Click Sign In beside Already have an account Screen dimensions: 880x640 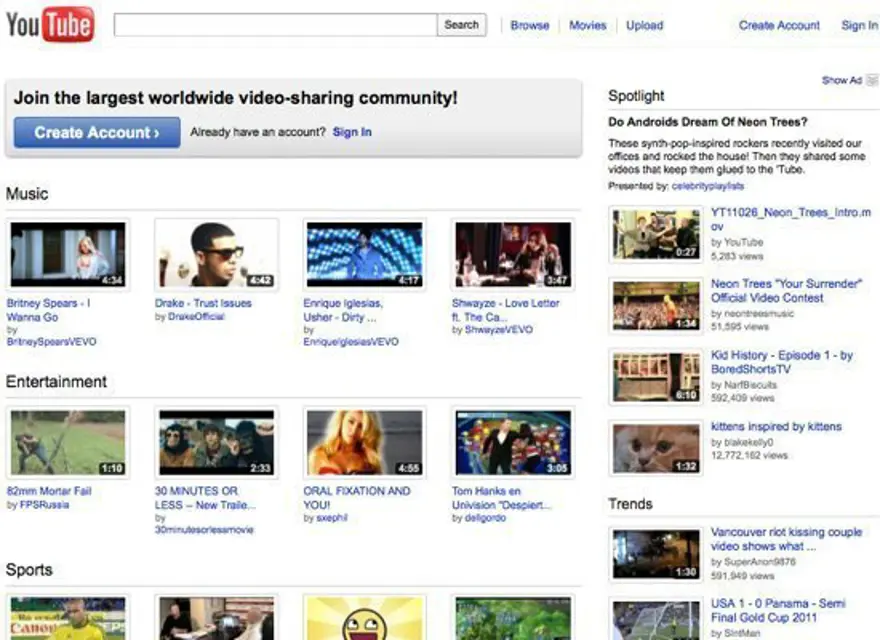352,132
